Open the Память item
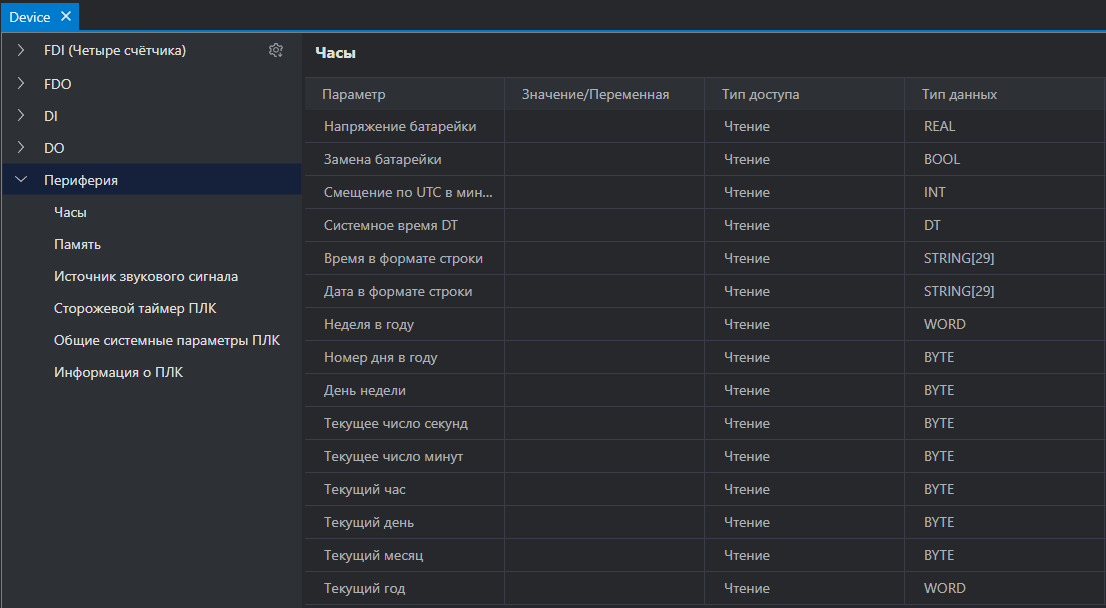The height and width of the screenshot is (608, 1106). pyautogui.click(x=78, y=244)
